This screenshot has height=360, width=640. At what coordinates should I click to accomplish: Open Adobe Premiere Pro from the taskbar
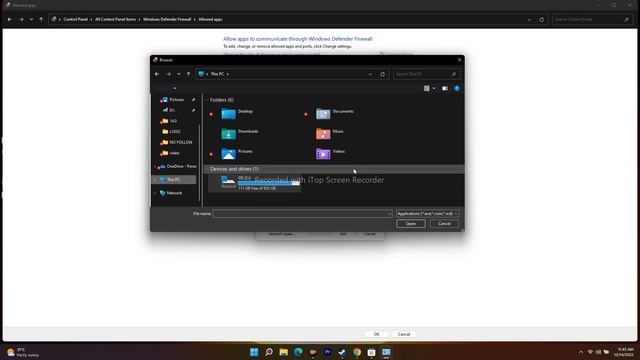coord(327,352)
